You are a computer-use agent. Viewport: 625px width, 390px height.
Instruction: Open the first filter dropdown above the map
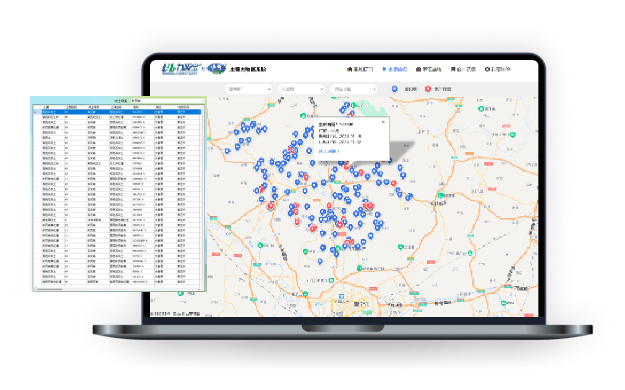click(249, 89)
